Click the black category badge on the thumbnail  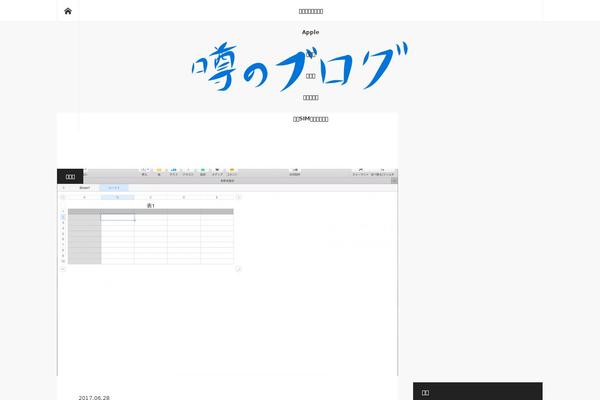[70, 176]
